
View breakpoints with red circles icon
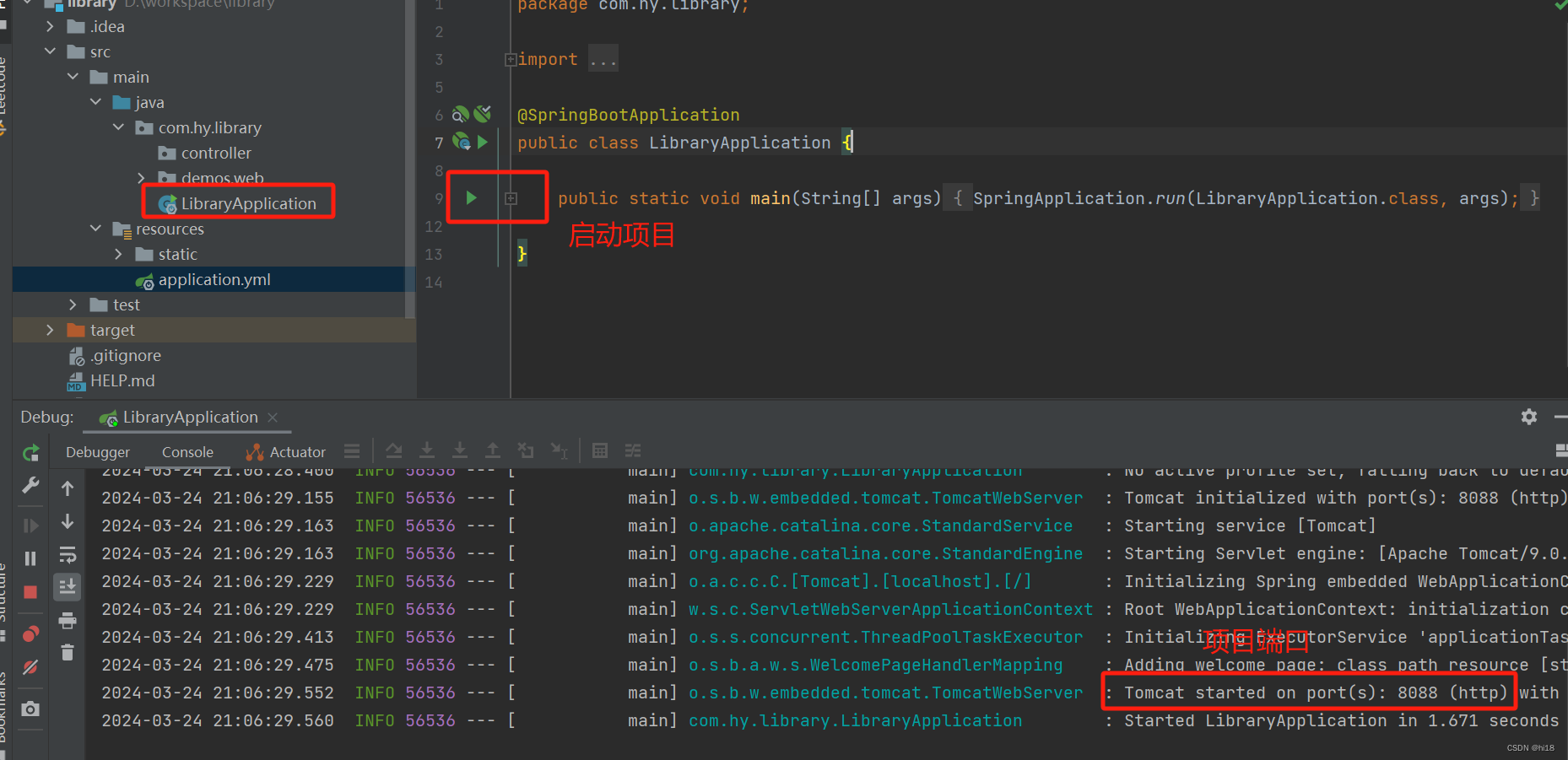31,634
